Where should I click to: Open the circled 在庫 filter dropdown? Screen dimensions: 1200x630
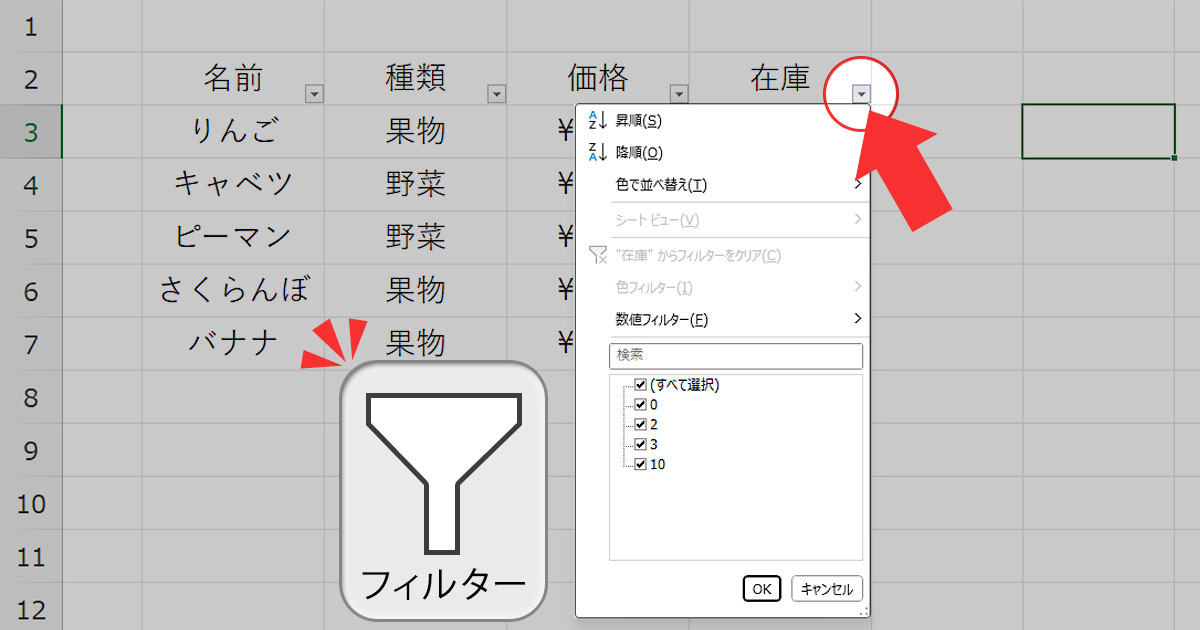[861, 93]
